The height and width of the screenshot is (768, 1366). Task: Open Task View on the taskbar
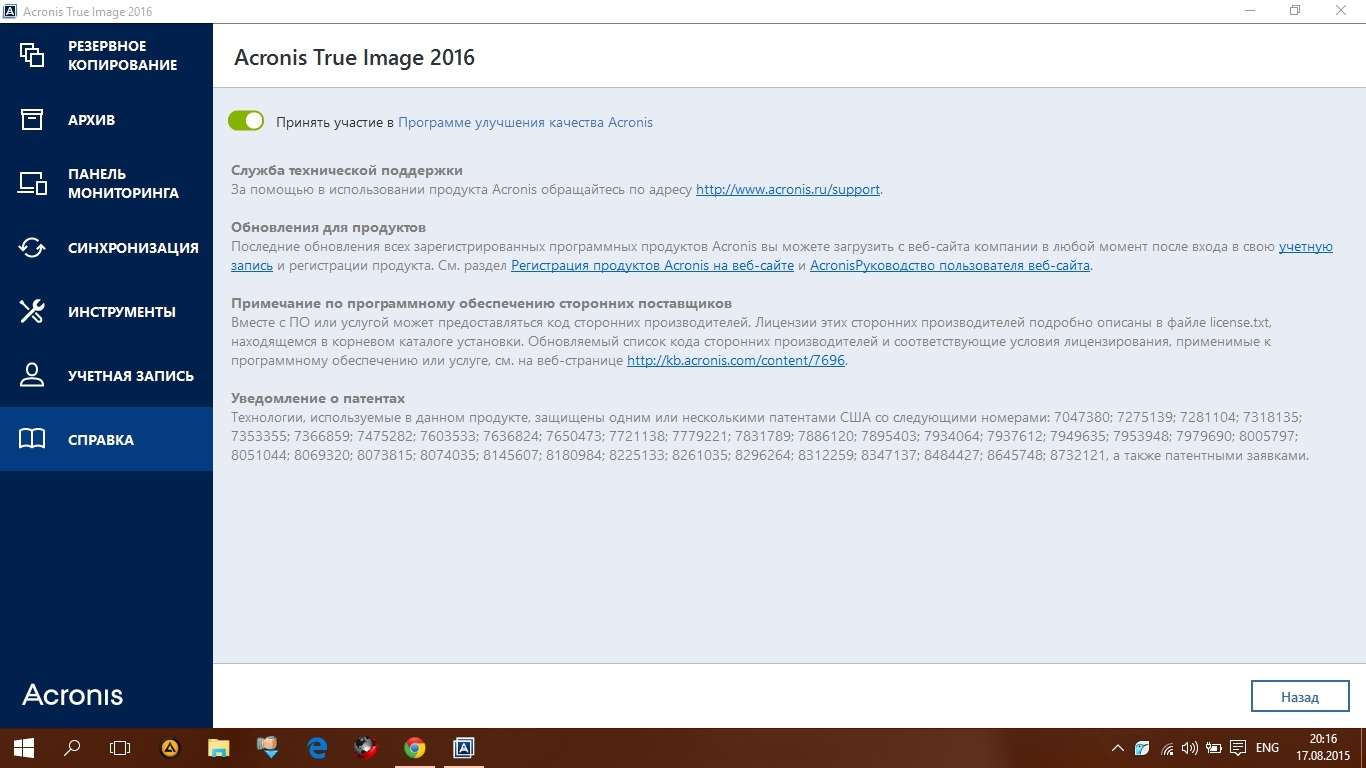pyautogui.click(x=120, y=747)
